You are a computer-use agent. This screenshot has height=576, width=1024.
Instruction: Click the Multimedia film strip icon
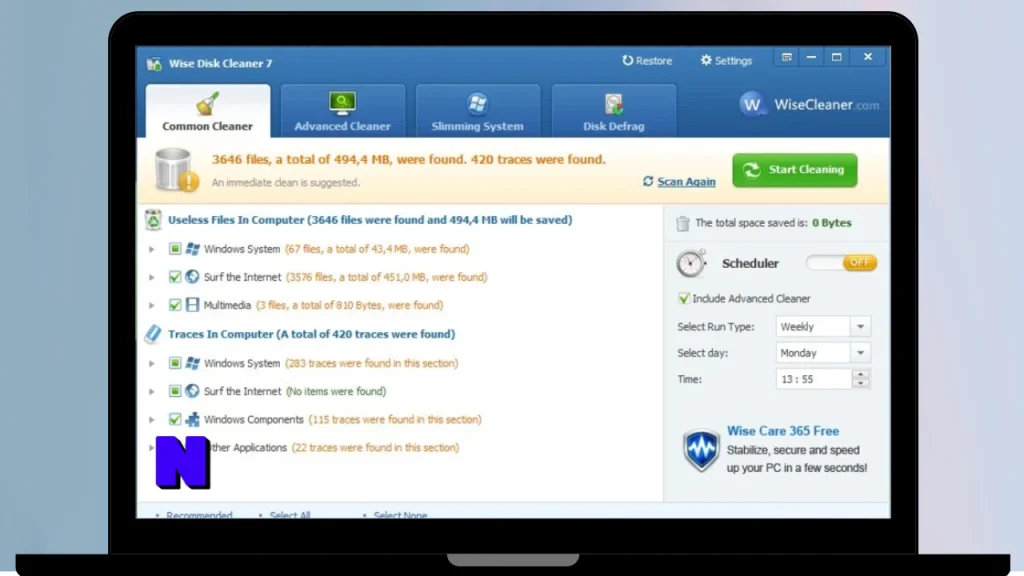[192, 305]
